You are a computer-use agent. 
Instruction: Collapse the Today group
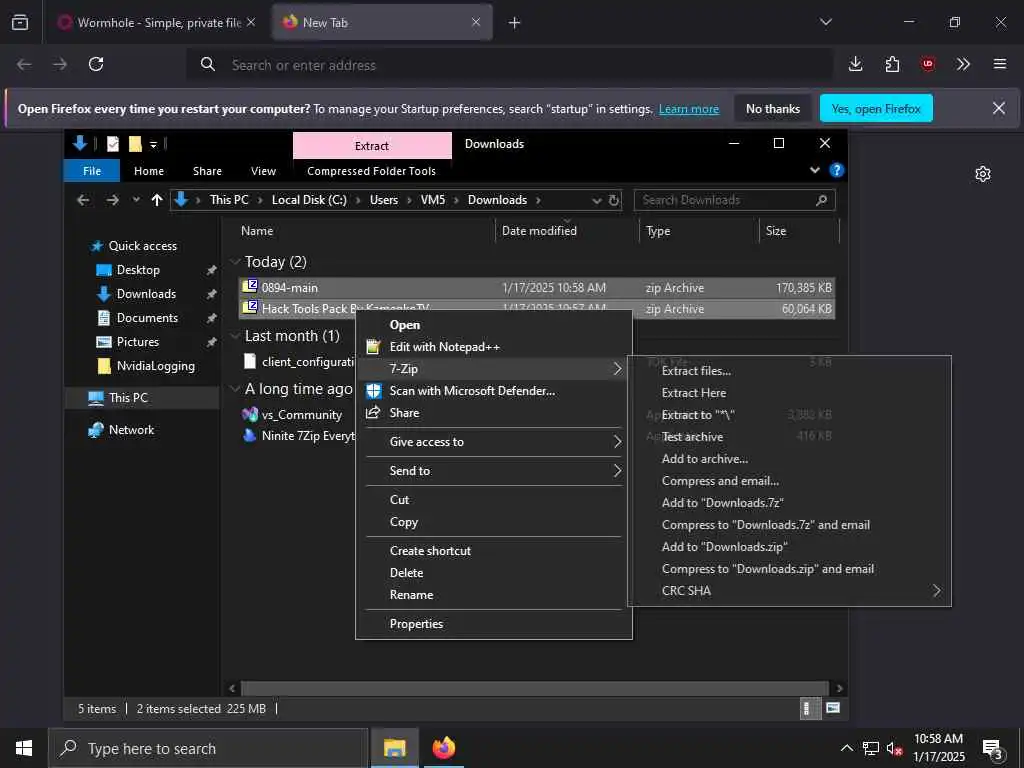235,262
